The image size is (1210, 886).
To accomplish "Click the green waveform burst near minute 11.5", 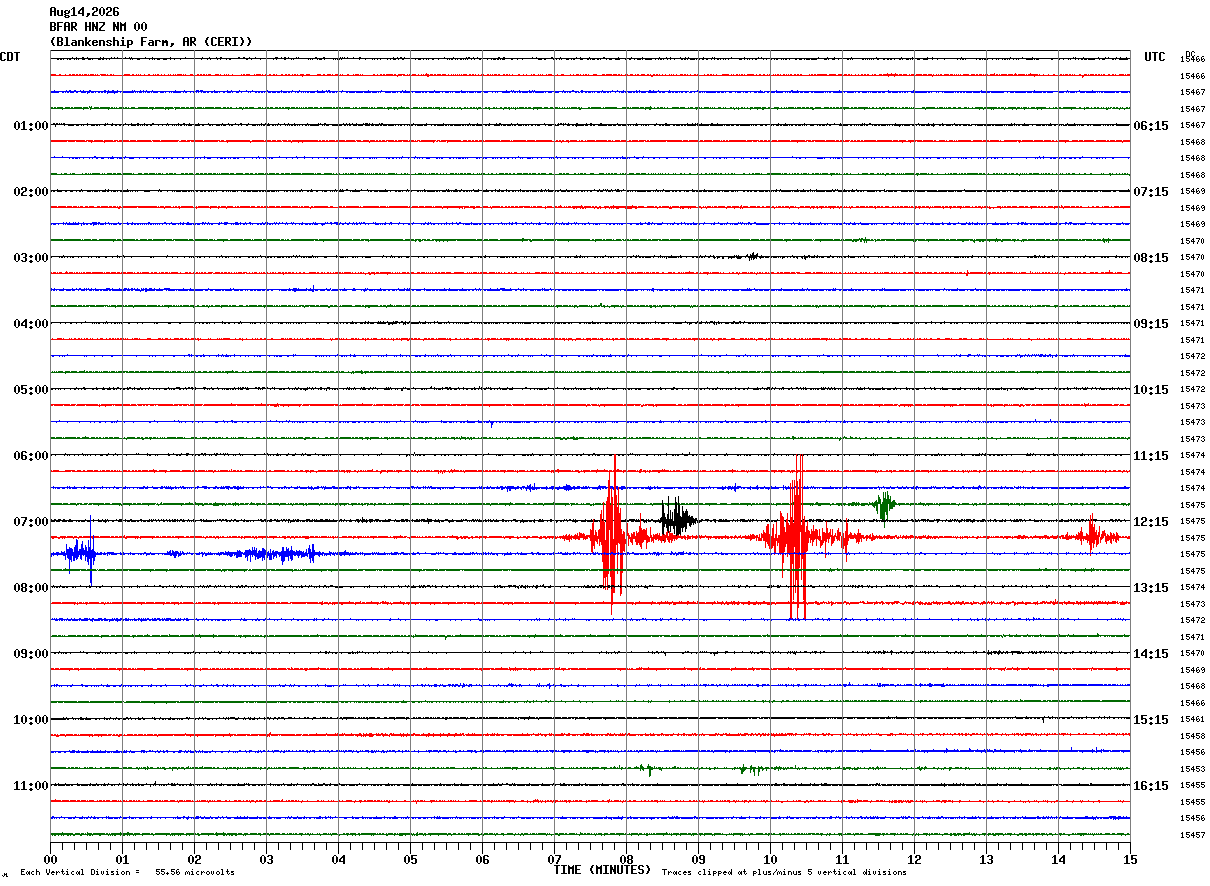I will 884,505.
